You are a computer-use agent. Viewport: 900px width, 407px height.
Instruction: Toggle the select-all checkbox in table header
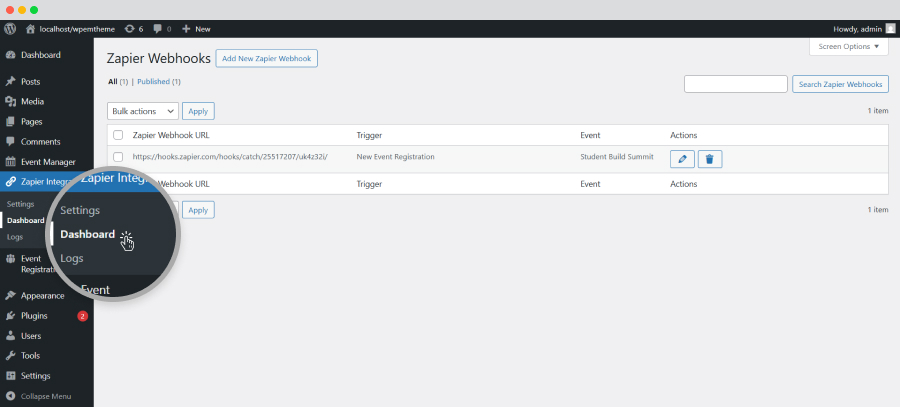[118, 135]
